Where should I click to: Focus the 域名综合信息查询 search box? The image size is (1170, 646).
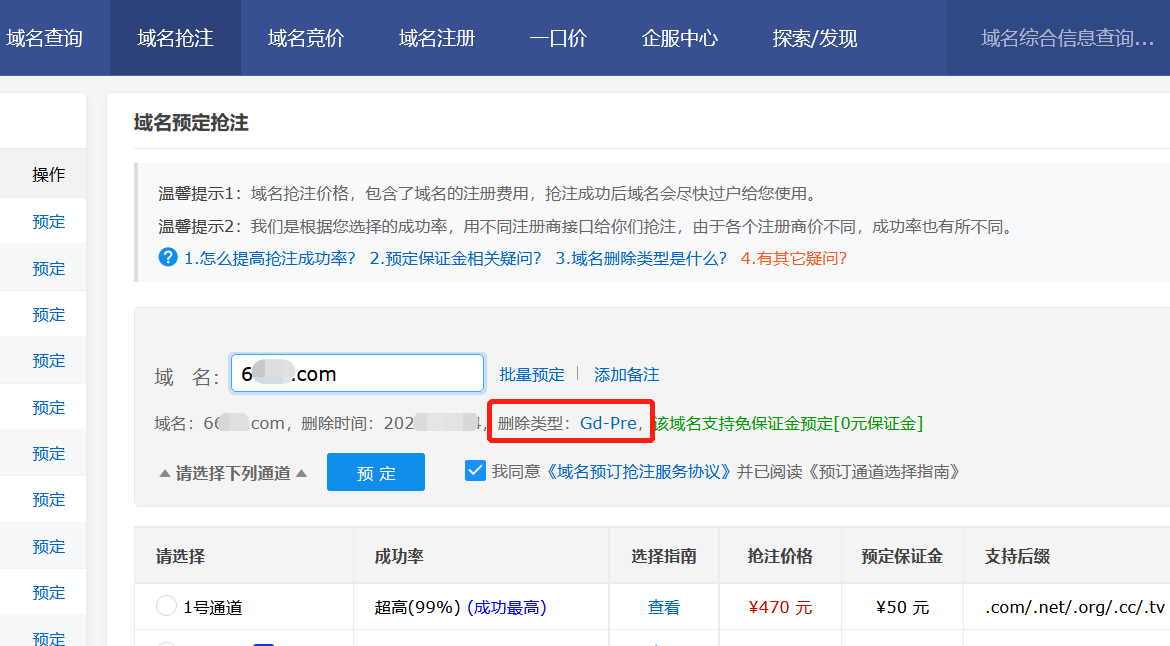click(x=1067, y=38)
